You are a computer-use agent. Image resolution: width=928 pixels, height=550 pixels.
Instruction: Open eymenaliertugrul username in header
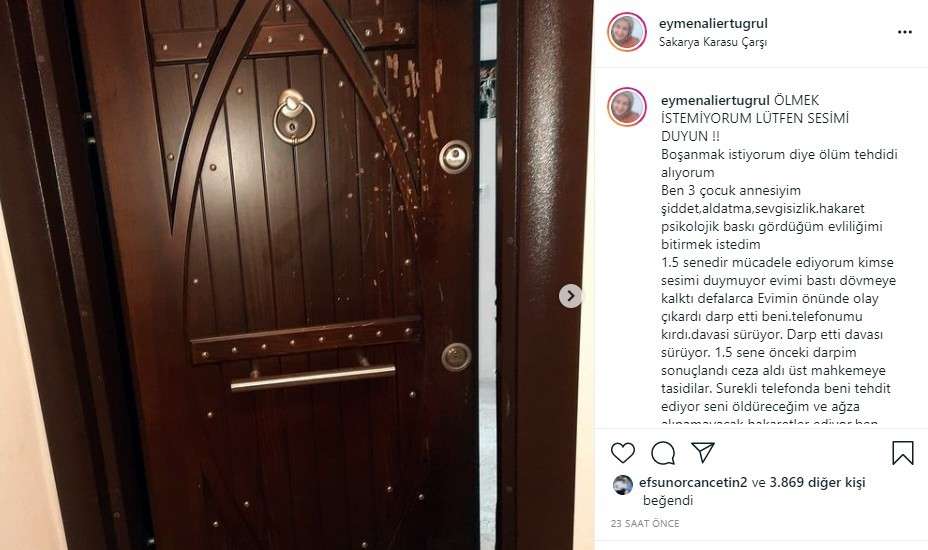(713, 24)
